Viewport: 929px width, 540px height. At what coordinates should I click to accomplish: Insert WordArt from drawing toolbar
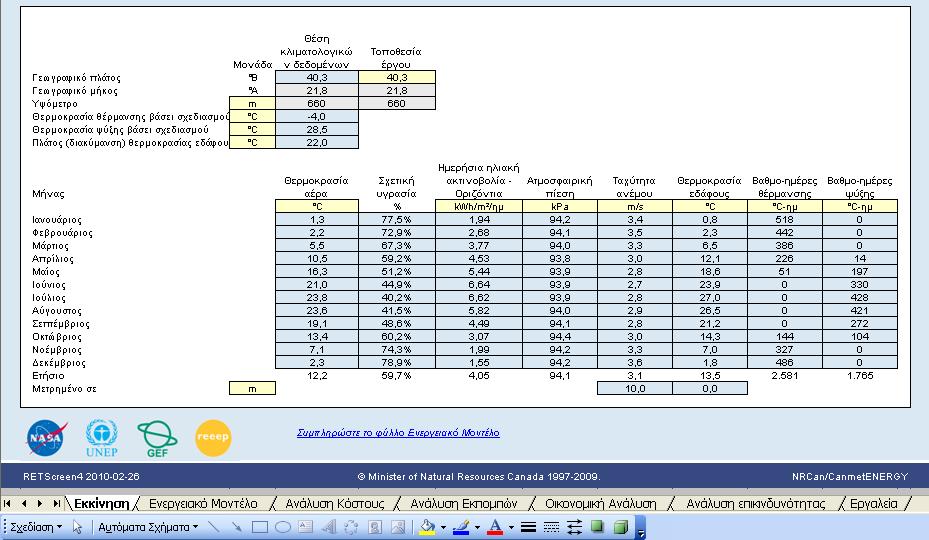pos(328,527)
